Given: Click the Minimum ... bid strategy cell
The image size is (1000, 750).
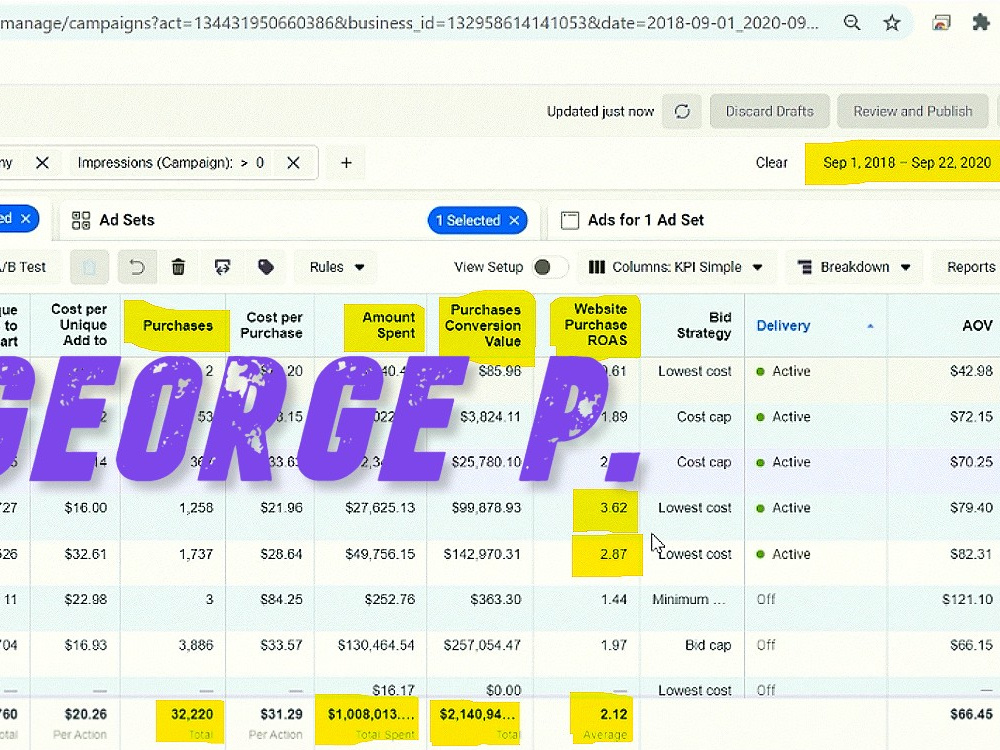Looking at the screenshot, I should [689, 600].
